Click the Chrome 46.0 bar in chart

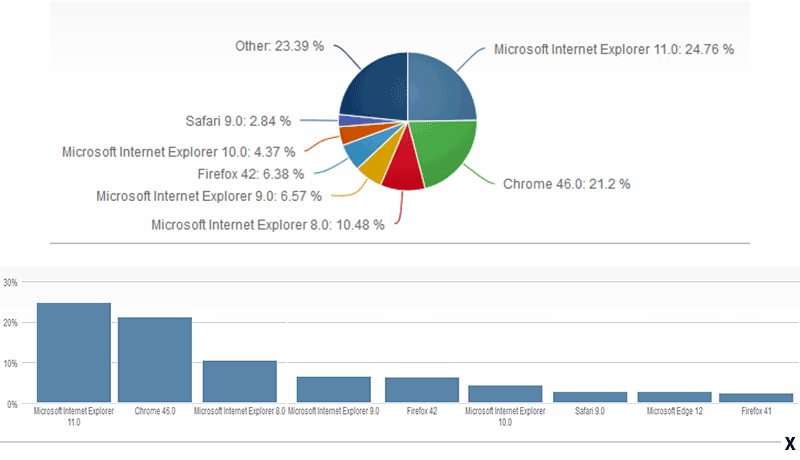(x=155, y=360)
